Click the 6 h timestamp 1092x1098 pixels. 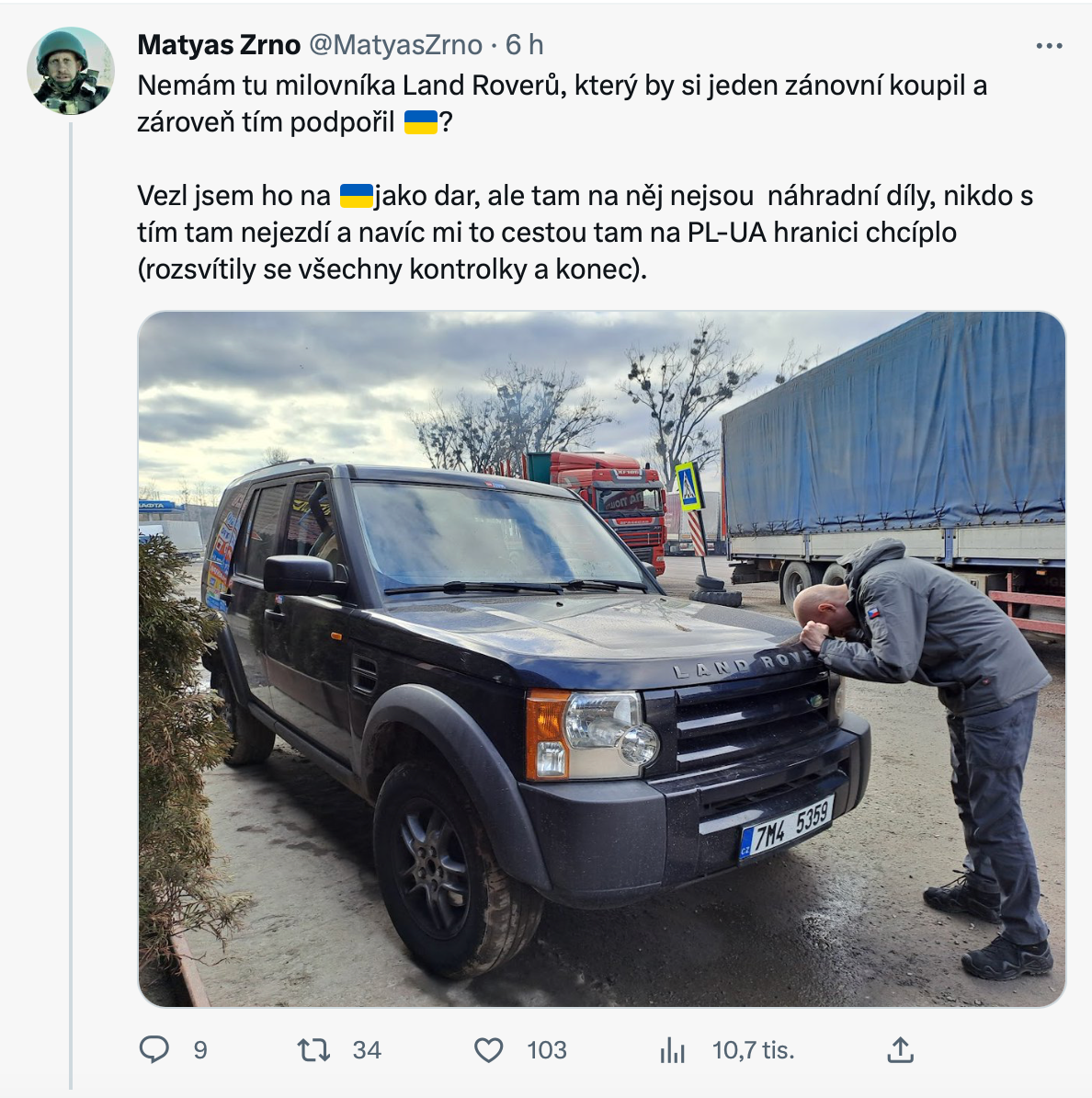point(524,45)
